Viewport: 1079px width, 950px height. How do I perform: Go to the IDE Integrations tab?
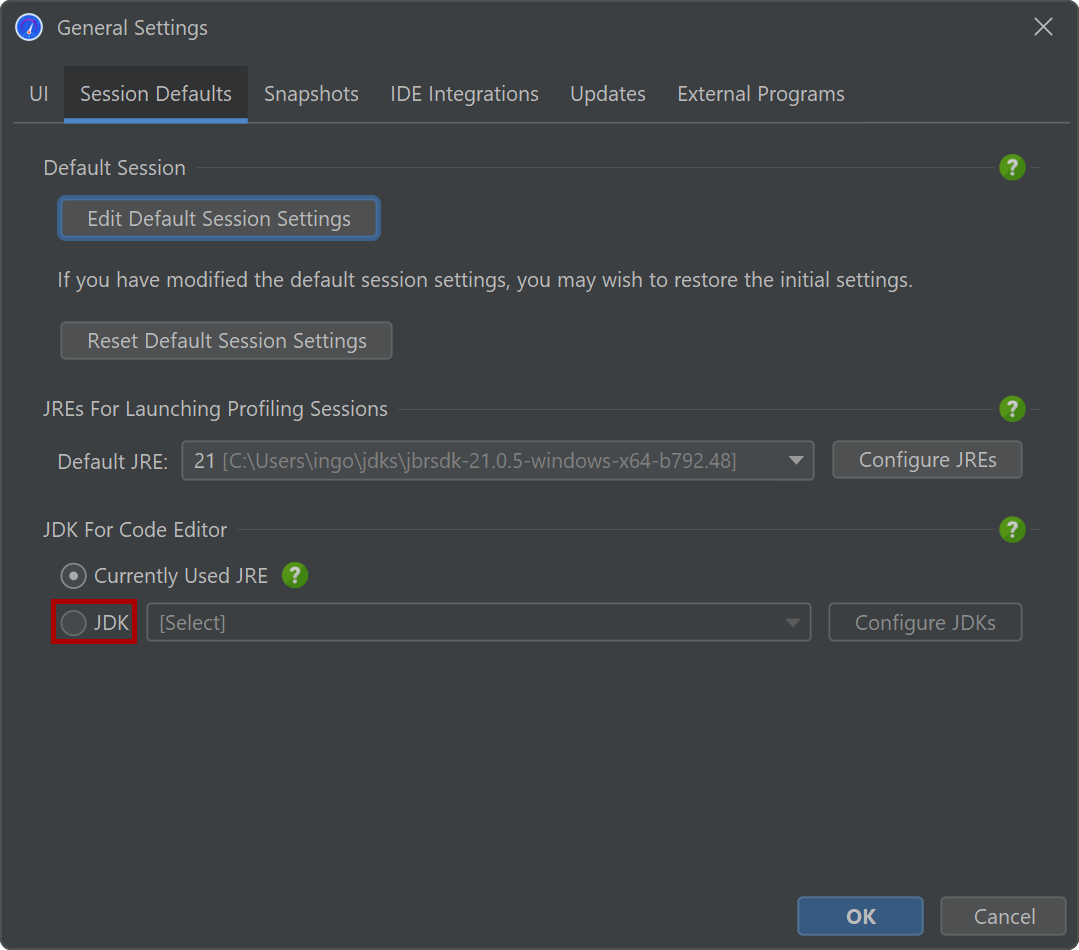pyautogui.click(x=464, y=94)
